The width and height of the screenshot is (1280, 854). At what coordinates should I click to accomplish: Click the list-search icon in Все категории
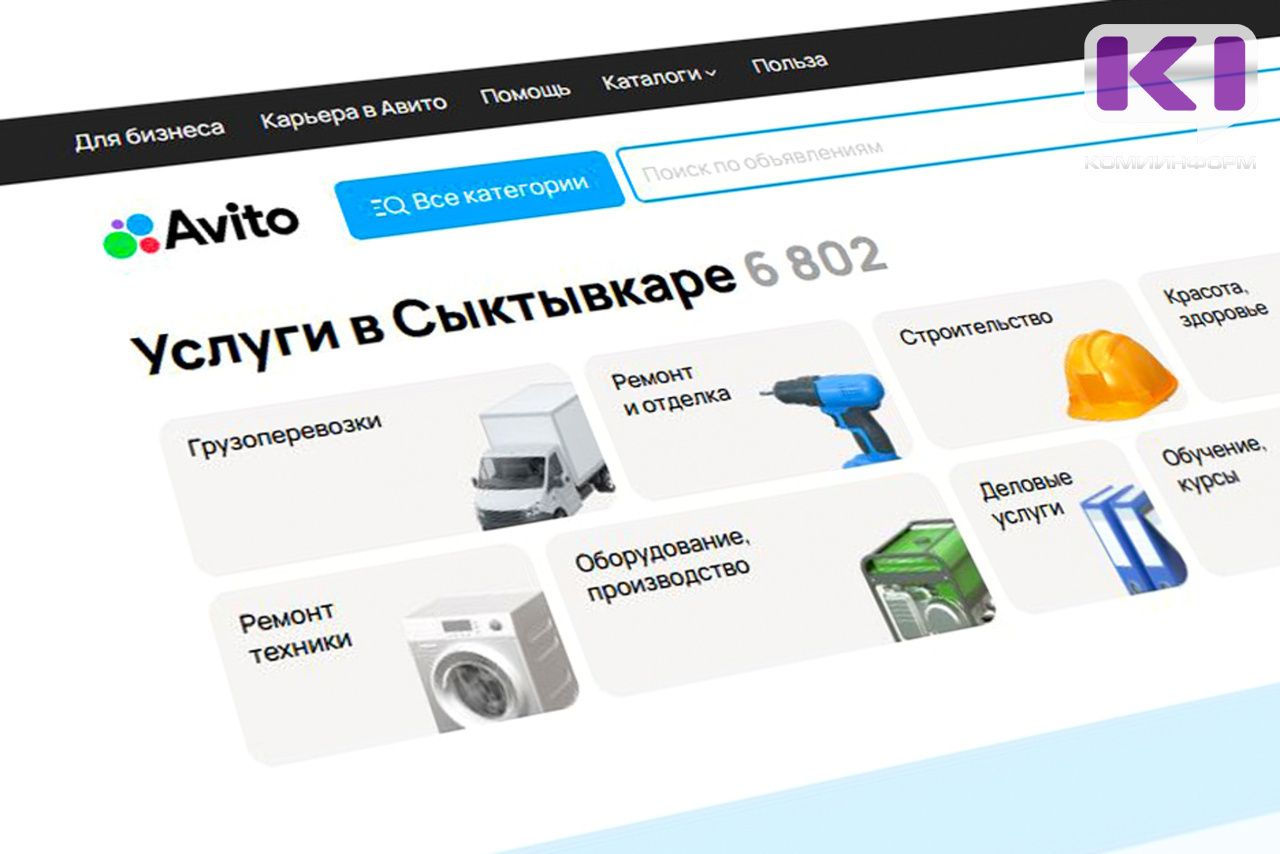coord(389,205)
